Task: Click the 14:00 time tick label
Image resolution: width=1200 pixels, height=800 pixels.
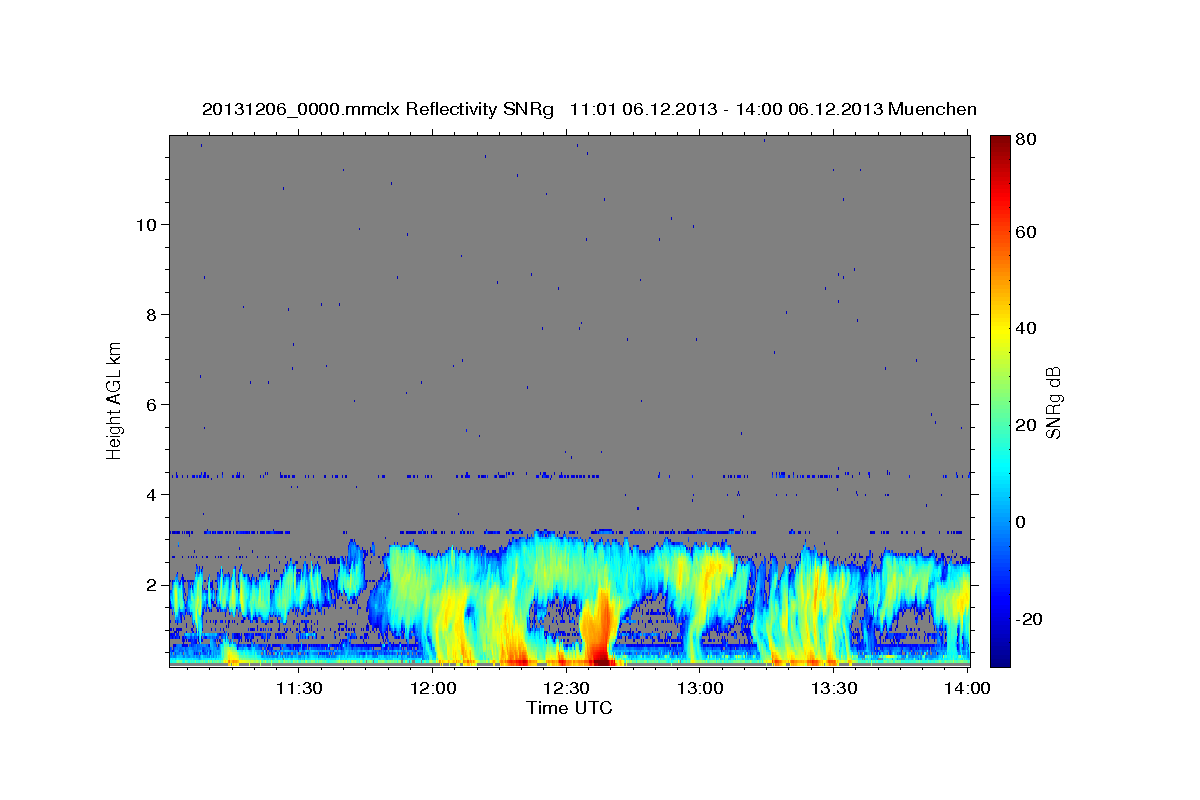Action: coord(967,688)
